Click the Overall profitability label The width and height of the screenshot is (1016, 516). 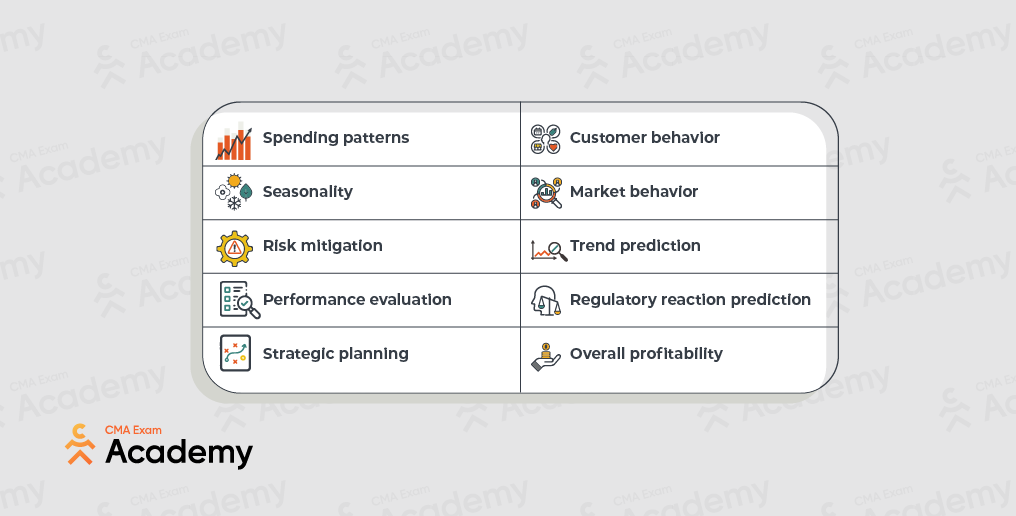click(646, 354)
